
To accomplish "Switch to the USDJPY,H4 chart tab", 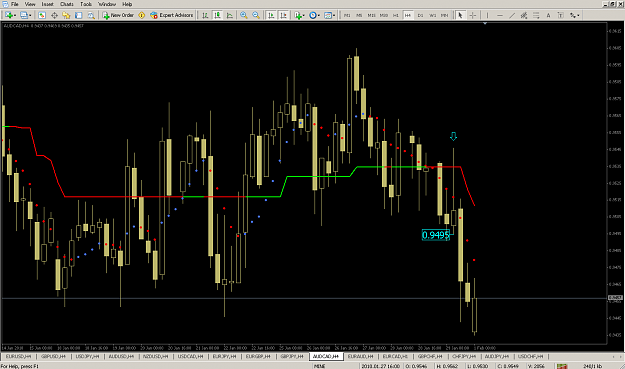I will (x=87, y=356).
